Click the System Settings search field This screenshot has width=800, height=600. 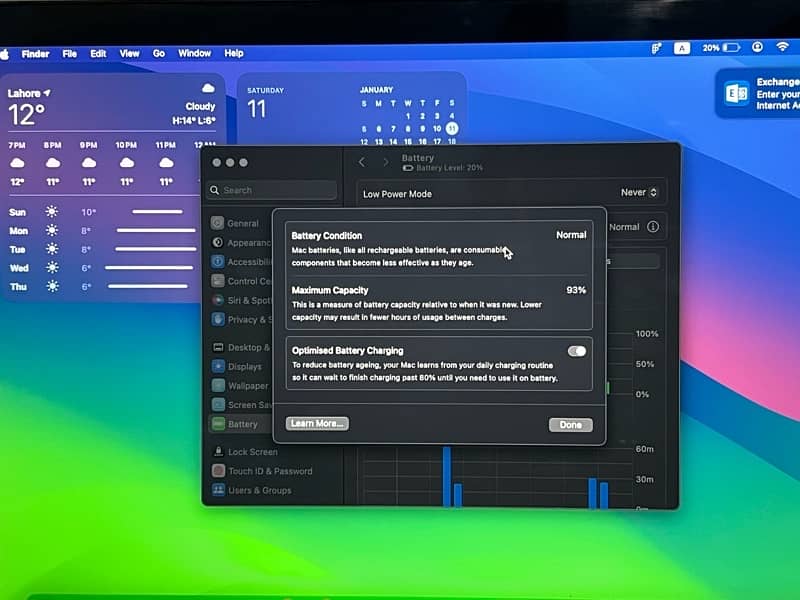point(272,190)
